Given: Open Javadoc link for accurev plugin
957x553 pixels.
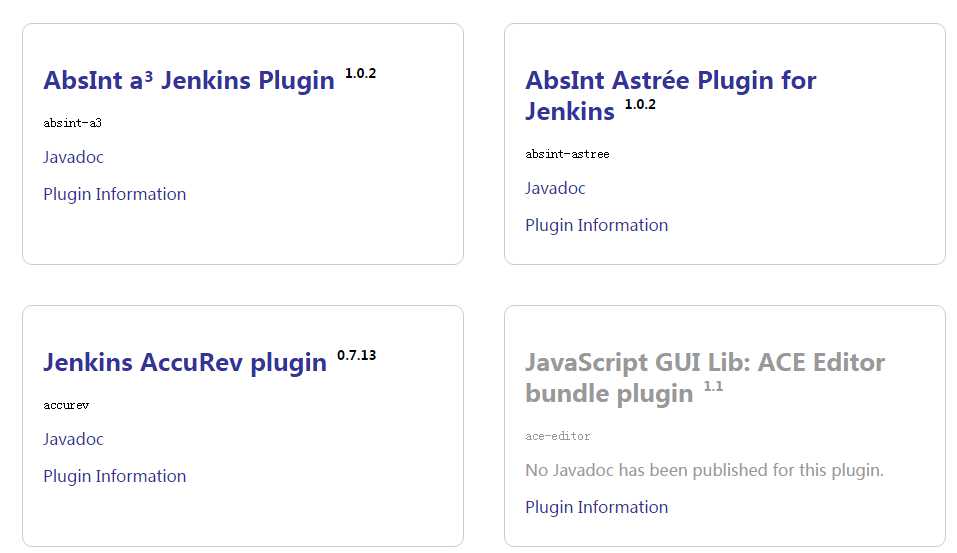Looking at the screenshot, I should (x=73, y=439).
